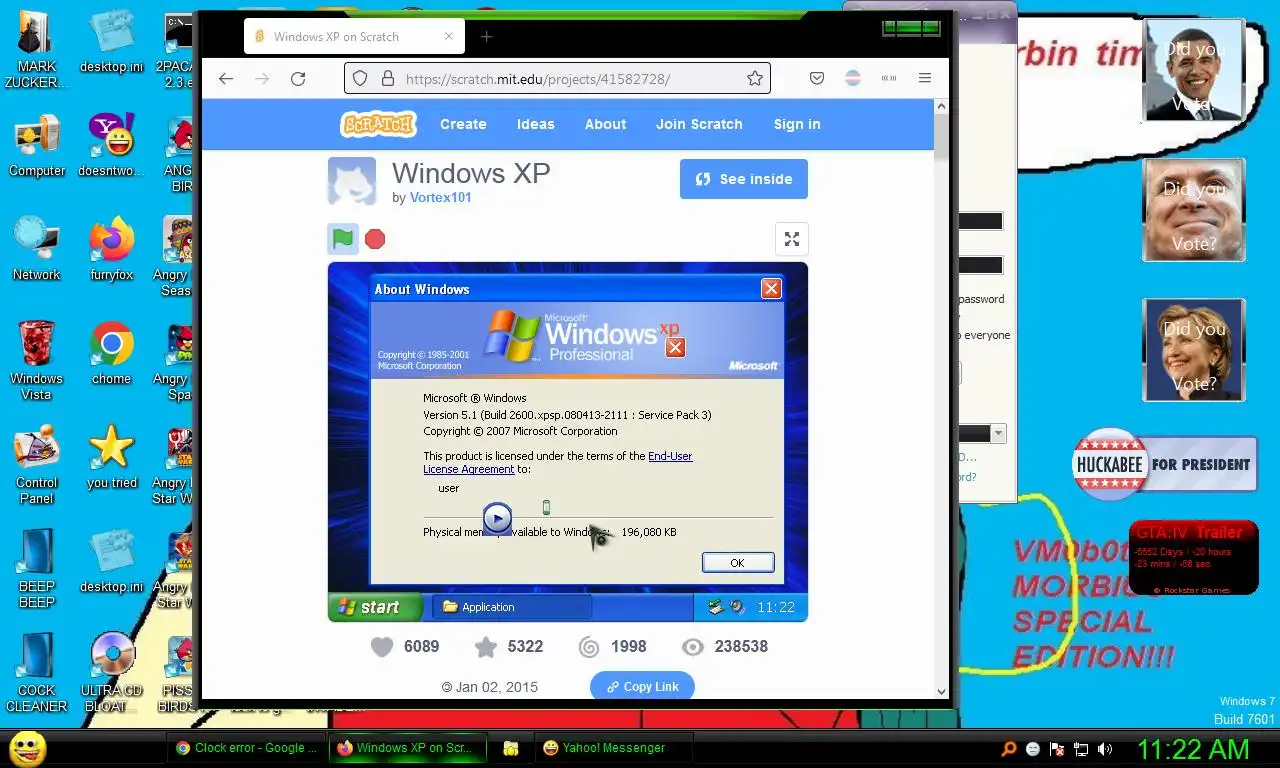This screenshot has height=768, width=1280.
Task: Go to the Scratch logo home
Action: (378, 124)
